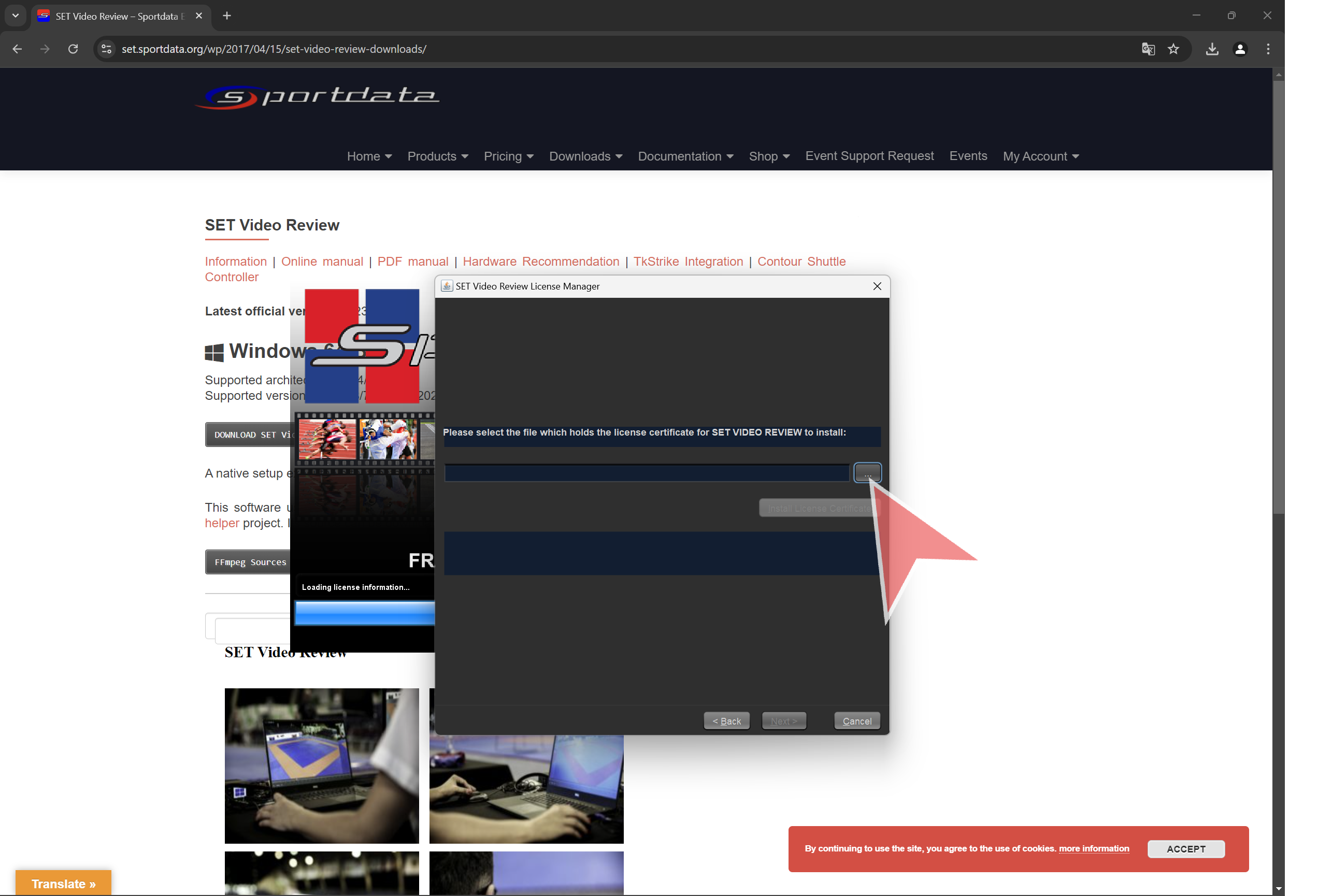
Task: Expand the Products menu
Action: click(438, 156)
